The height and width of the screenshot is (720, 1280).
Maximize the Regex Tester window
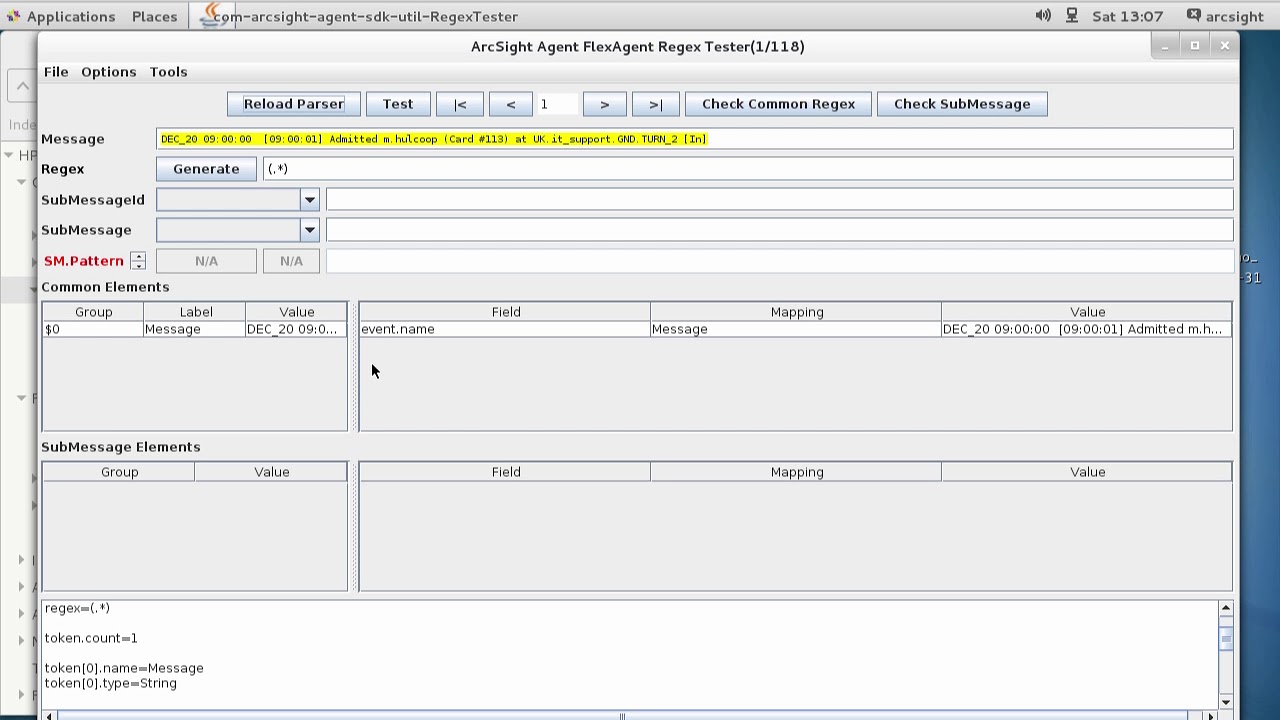pos(1195,46)
